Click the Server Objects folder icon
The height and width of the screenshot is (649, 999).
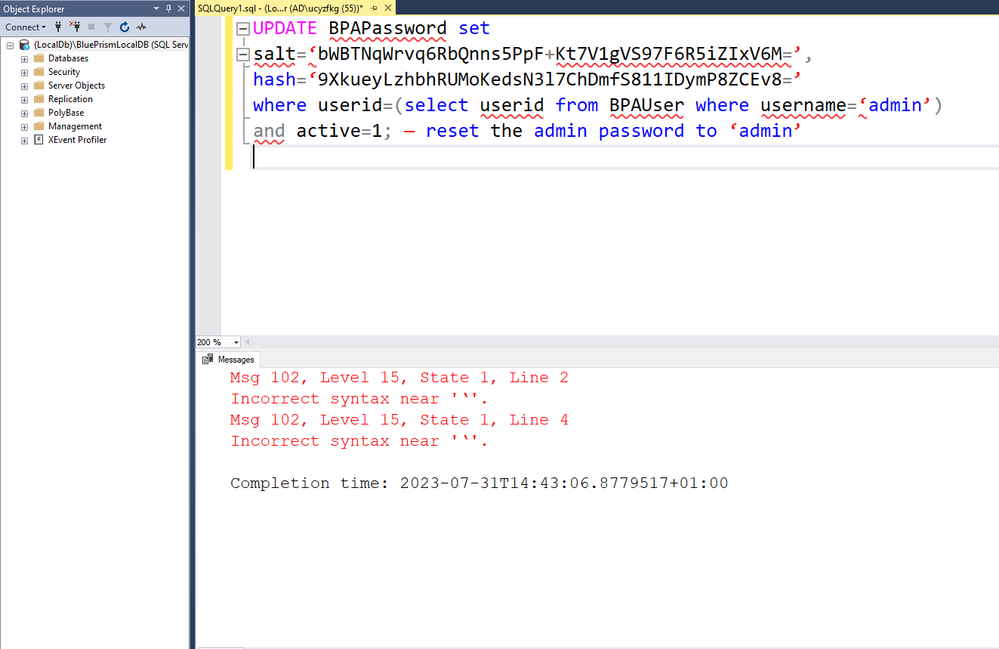point(39,85)
